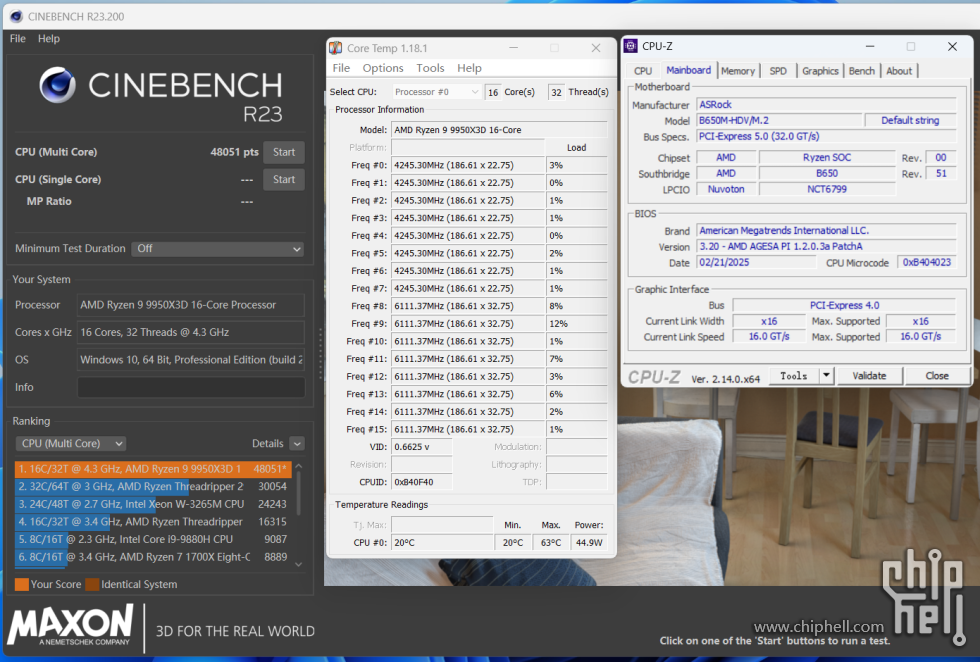The image size is (980, 662).
Task: Minimize the CPU-Z window
Action: (x=870, y=46)
